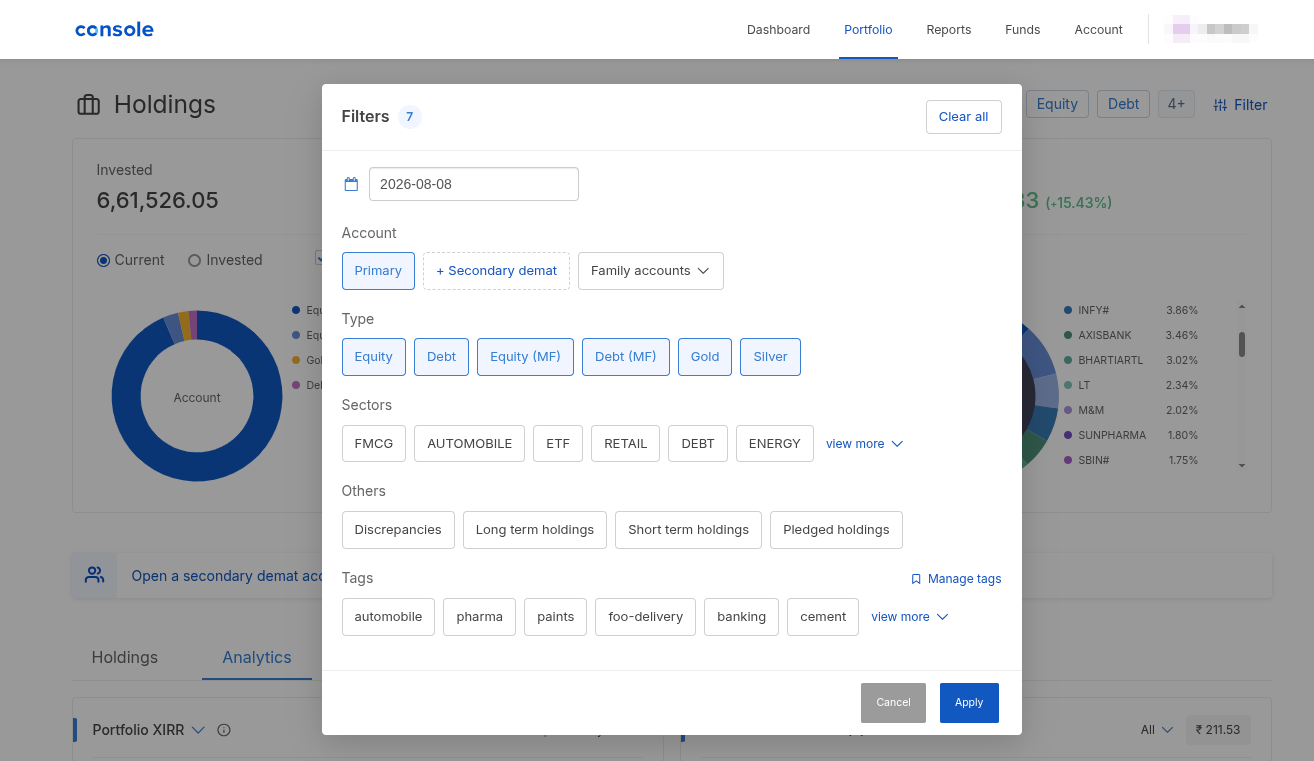The width and height of the screenshot is (1314, 761).
Task: Select the paints tag
Action: (556, 617)
